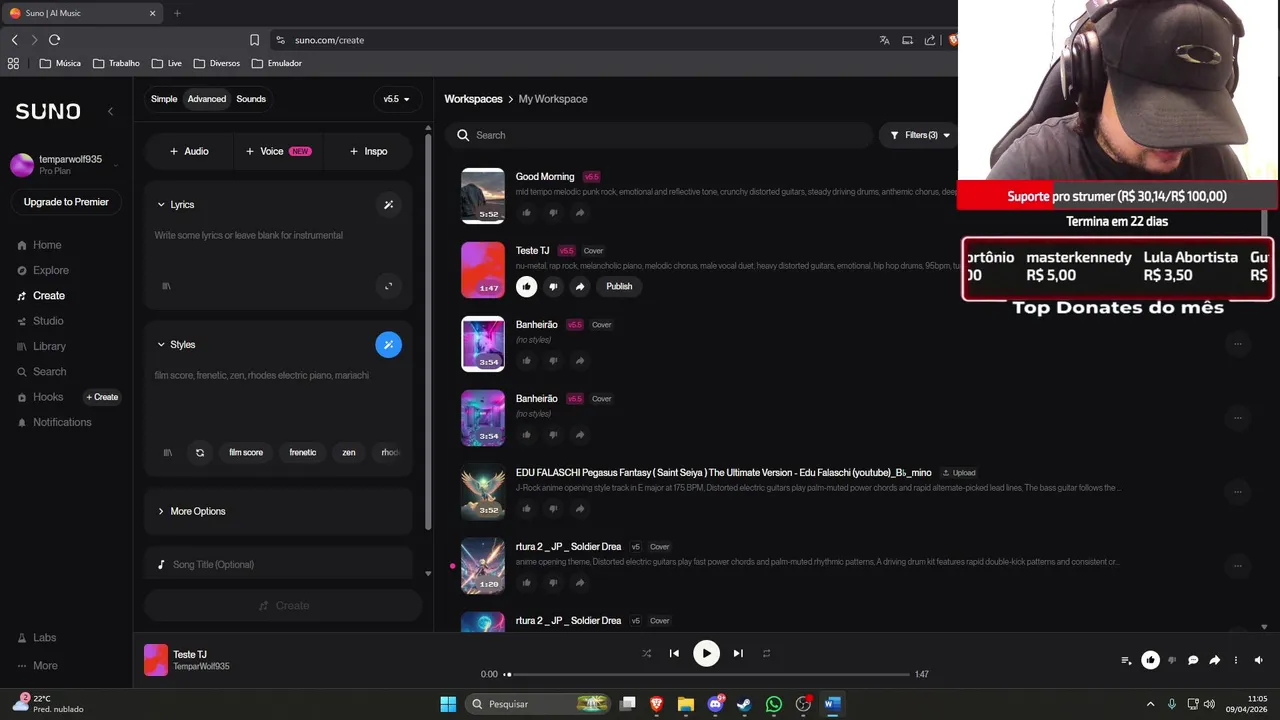Open saved styles library icon in Styles panel

coord(167,452)
